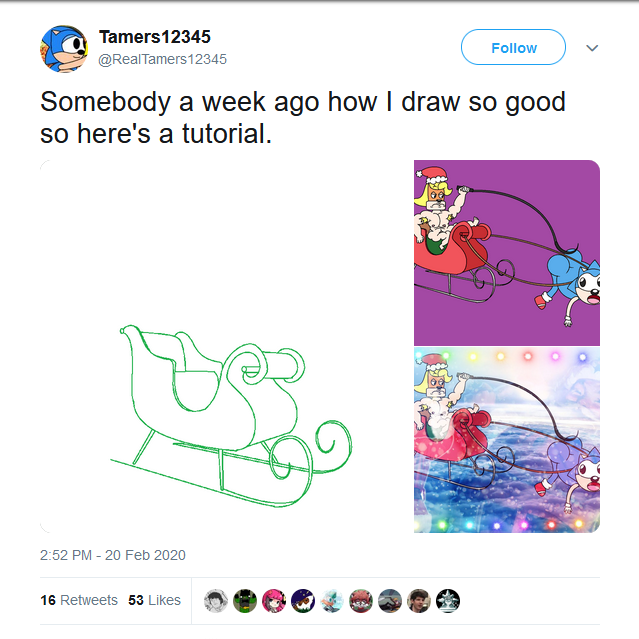Expand the tweet options chevron
The width and height of the screenshot is (639, 639).
[592, 48]
